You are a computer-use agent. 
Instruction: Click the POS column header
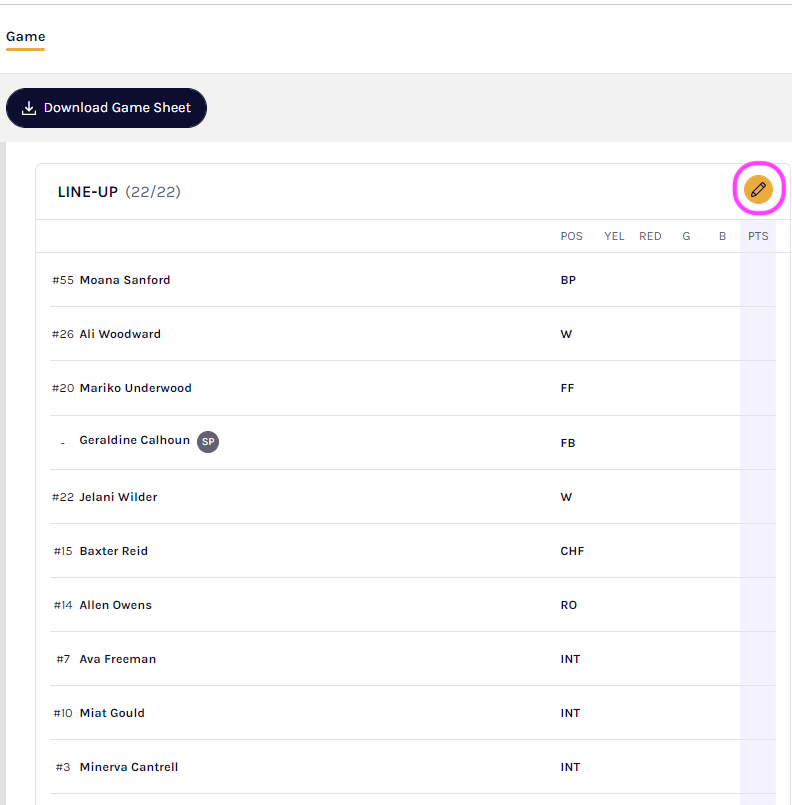click(571, 236)
